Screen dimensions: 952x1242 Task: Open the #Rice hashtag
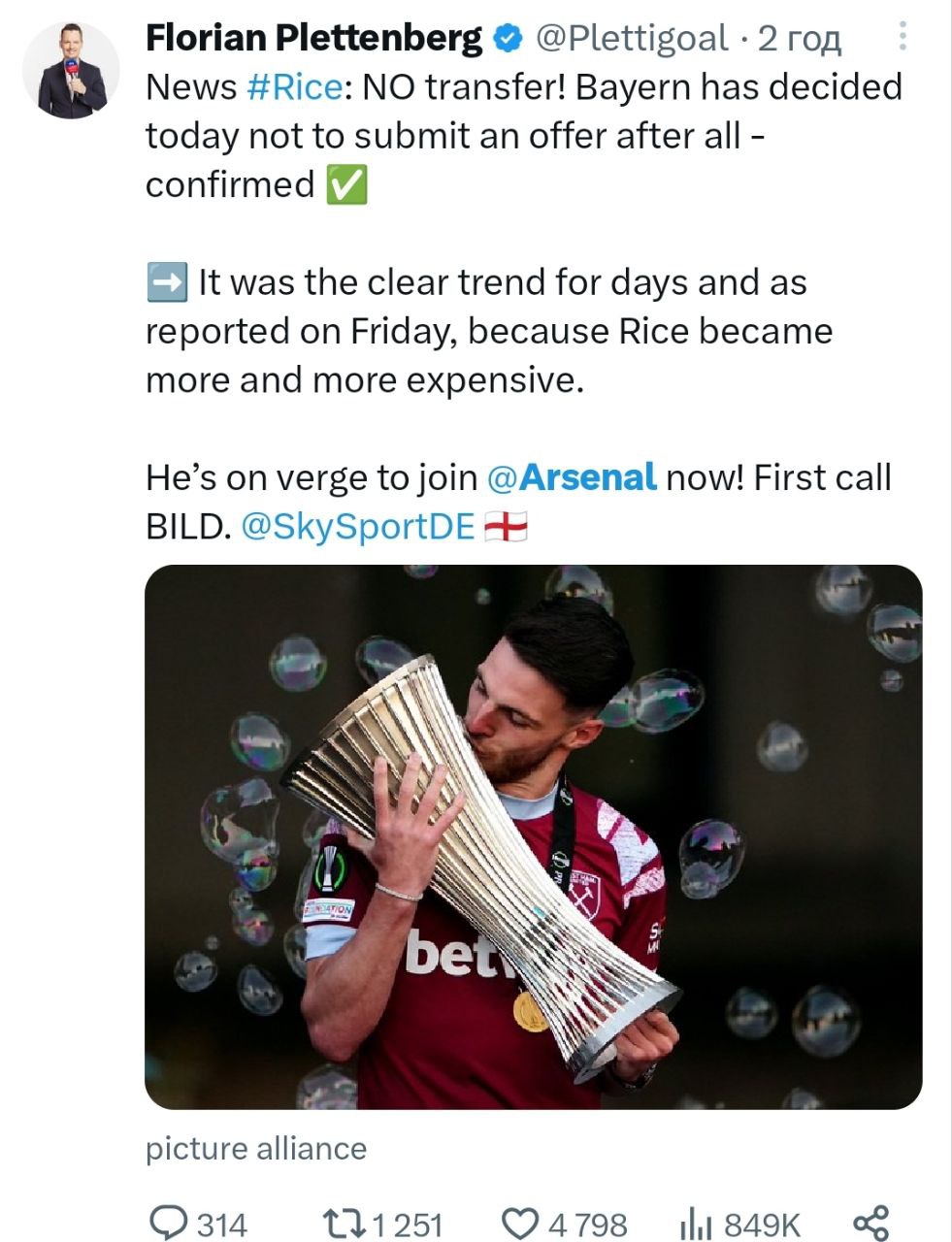coord(295,87)
